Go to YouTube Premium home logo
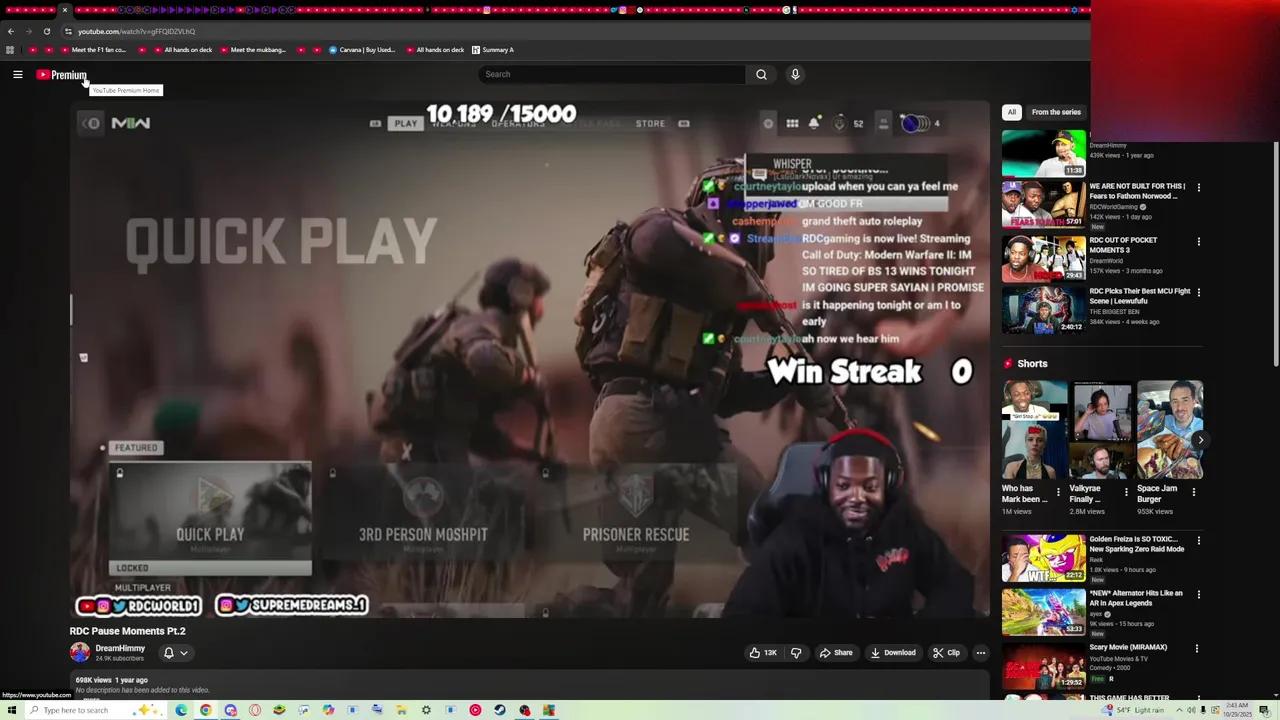Screen dimensions: 1280x720 tap(62, 75)
